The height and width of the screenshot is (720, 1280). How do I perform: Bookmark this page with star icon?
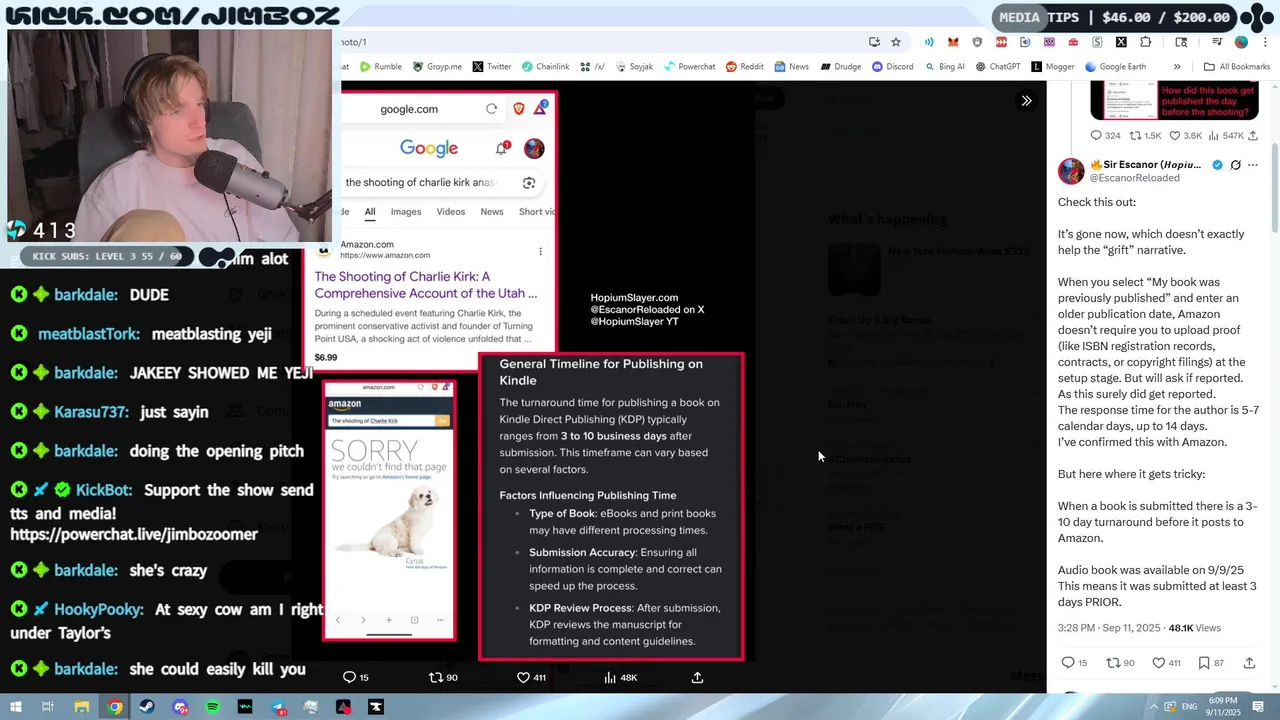[x=896, y=42]
